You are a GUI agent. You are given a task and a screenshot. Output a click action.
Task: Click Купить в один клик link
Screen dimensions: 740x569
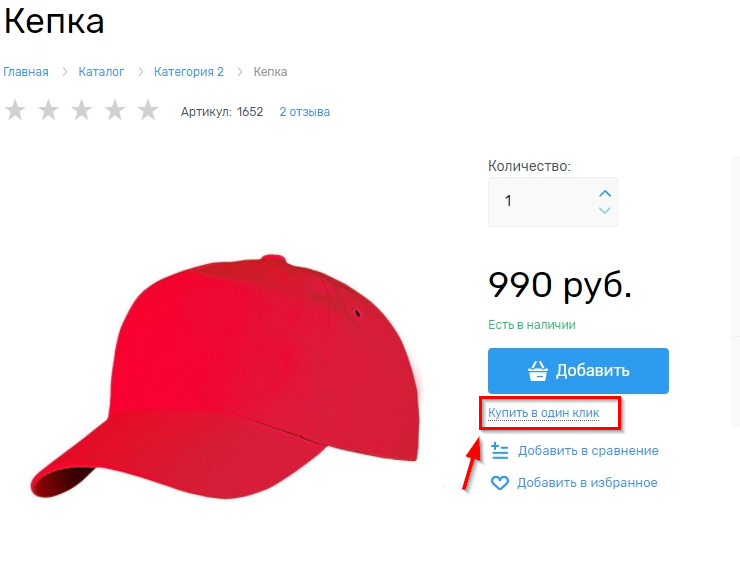pyautogui.click(x=544, y=413)
